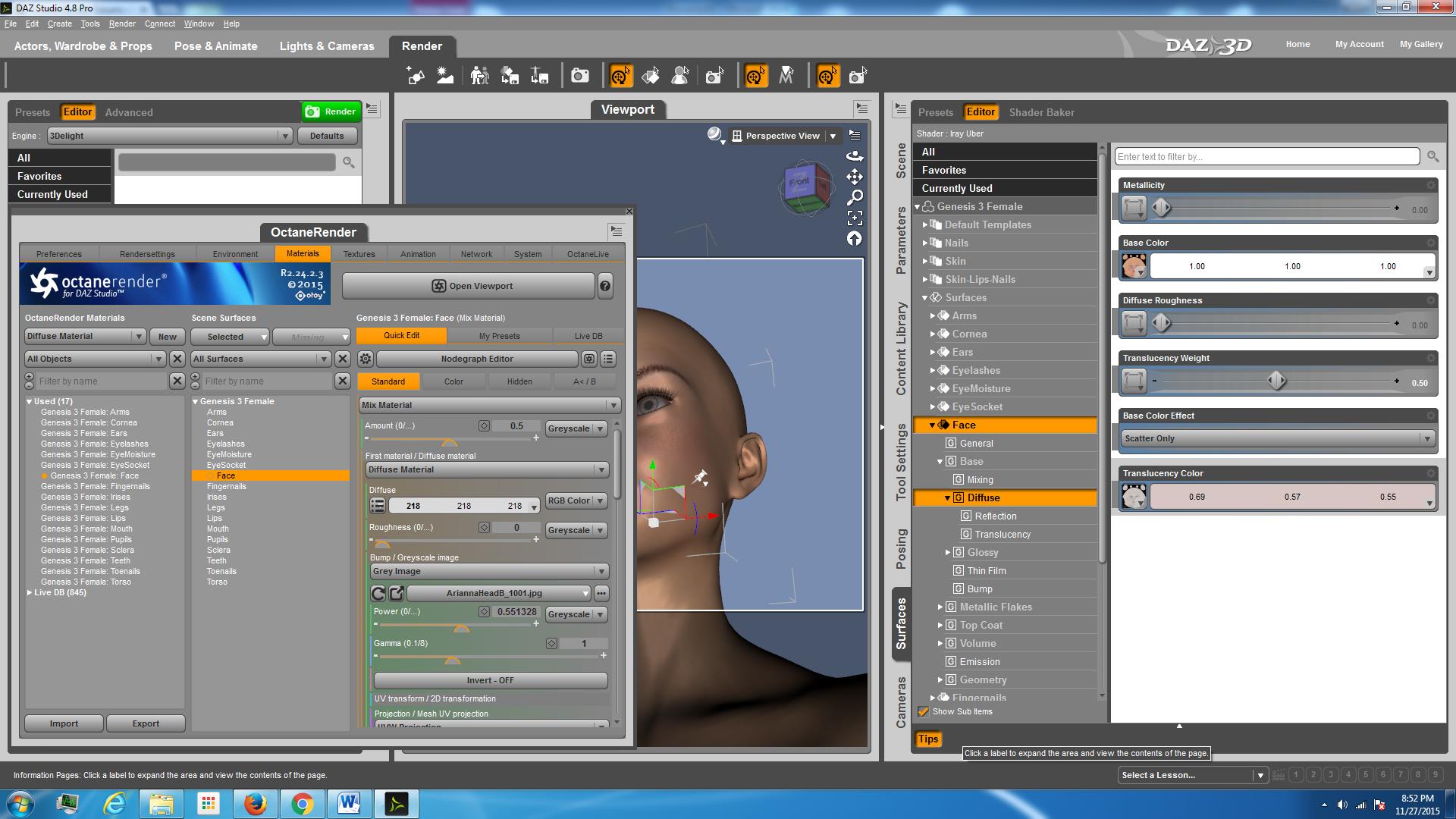Viewport: 1456px width, 819px height.
Task: Click the viewport zoom magnifier icon
Action: pos(855,198)
